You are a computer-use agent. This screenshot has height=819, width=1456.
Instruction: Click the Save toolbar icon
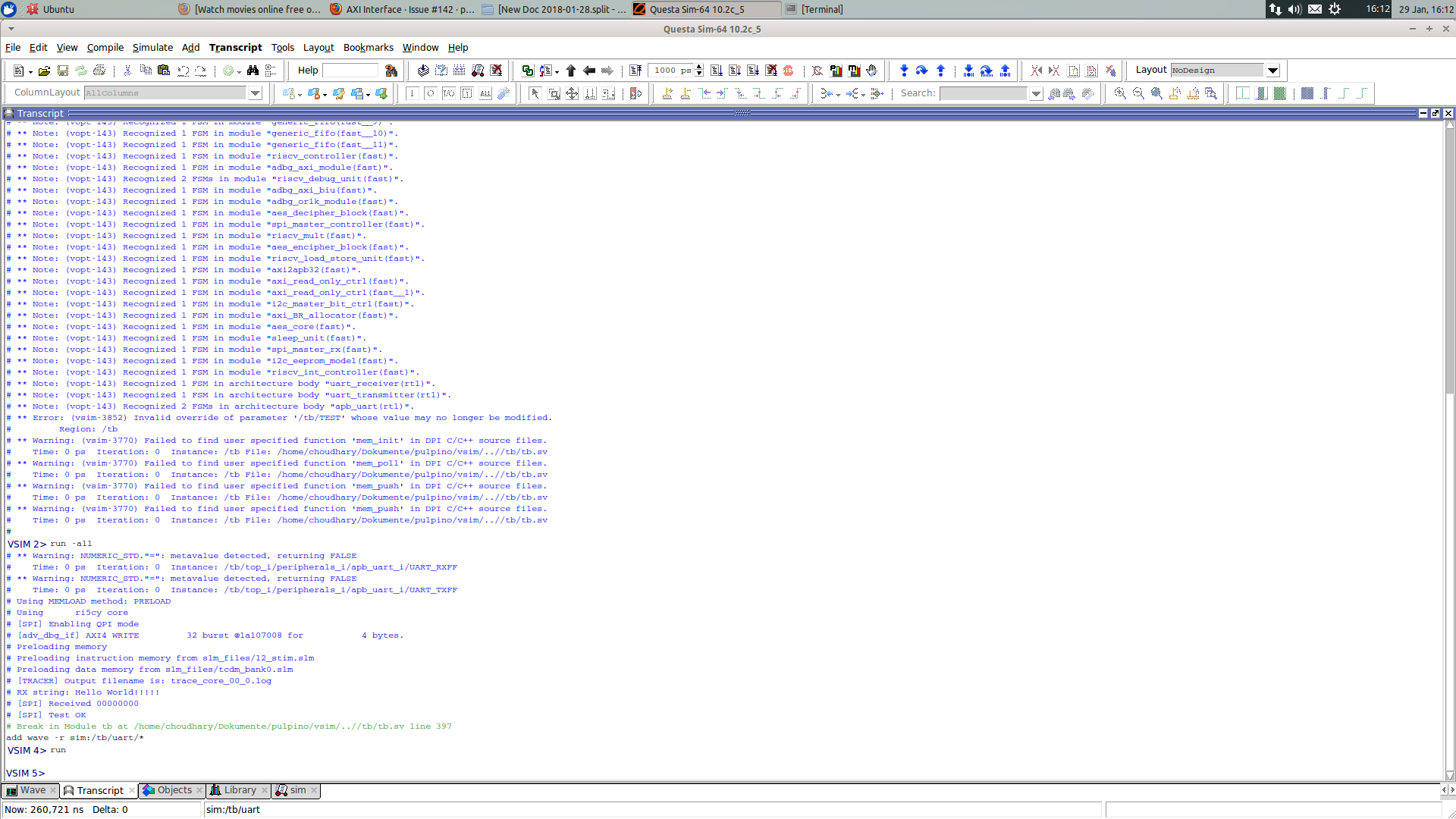[x=64, y=71]
